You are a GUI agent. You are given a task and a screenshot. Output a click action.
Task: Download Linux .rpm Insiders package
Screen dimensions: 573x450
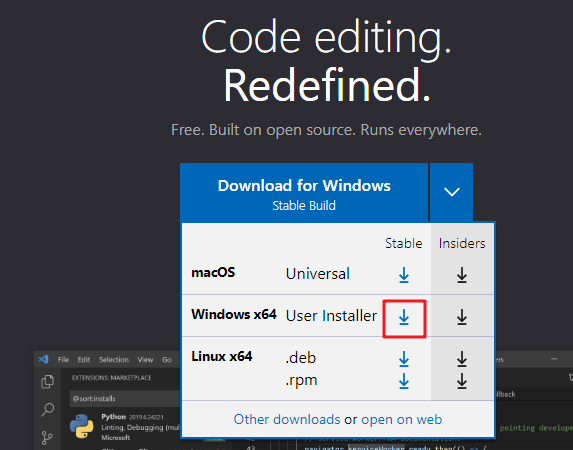pyautogui.click(x=462, y=381)
